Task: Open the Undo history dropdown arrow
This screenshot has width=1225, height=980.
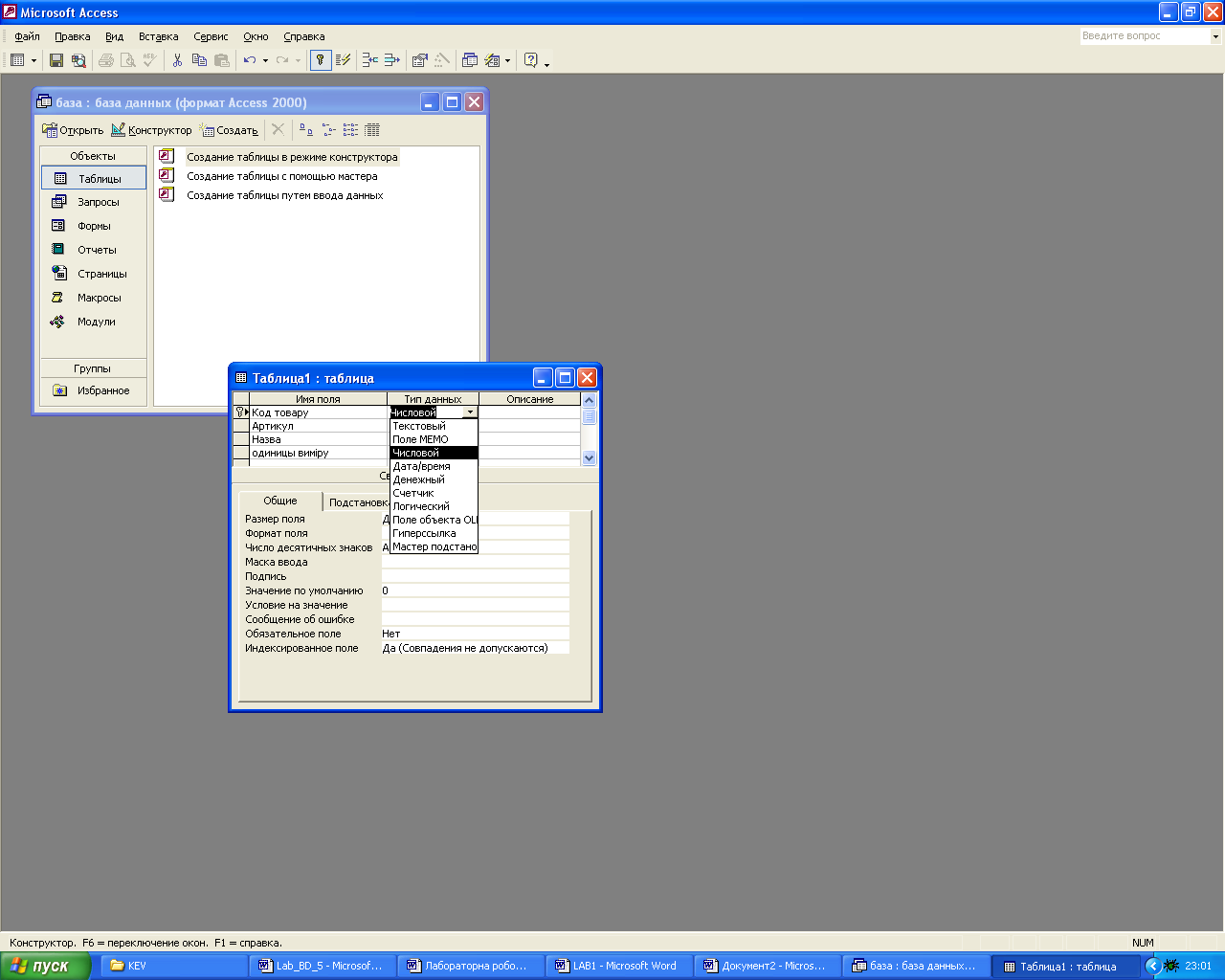Action: coord(265,60)
